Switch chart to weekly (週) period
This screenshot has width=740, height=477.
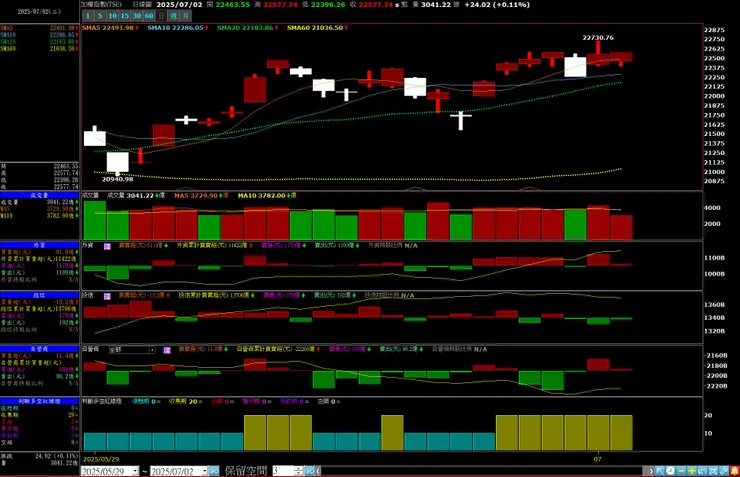tap(174, 16)
